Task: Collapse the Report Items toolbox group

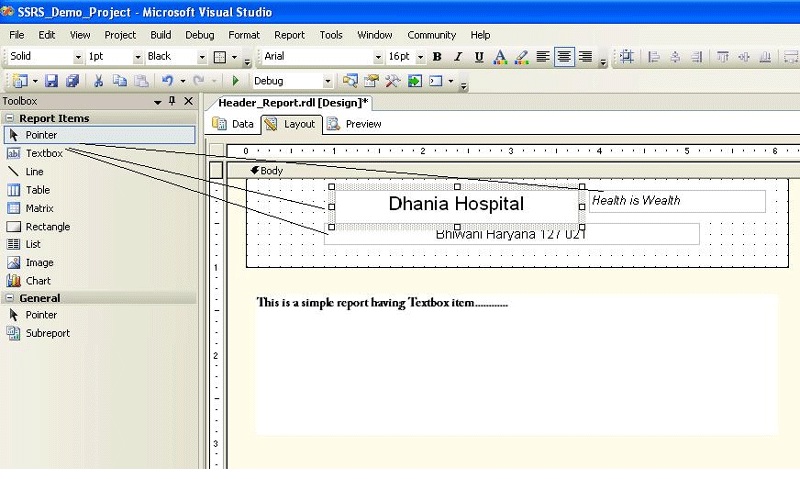Action: pyautogui.click(x=9, y=118)
